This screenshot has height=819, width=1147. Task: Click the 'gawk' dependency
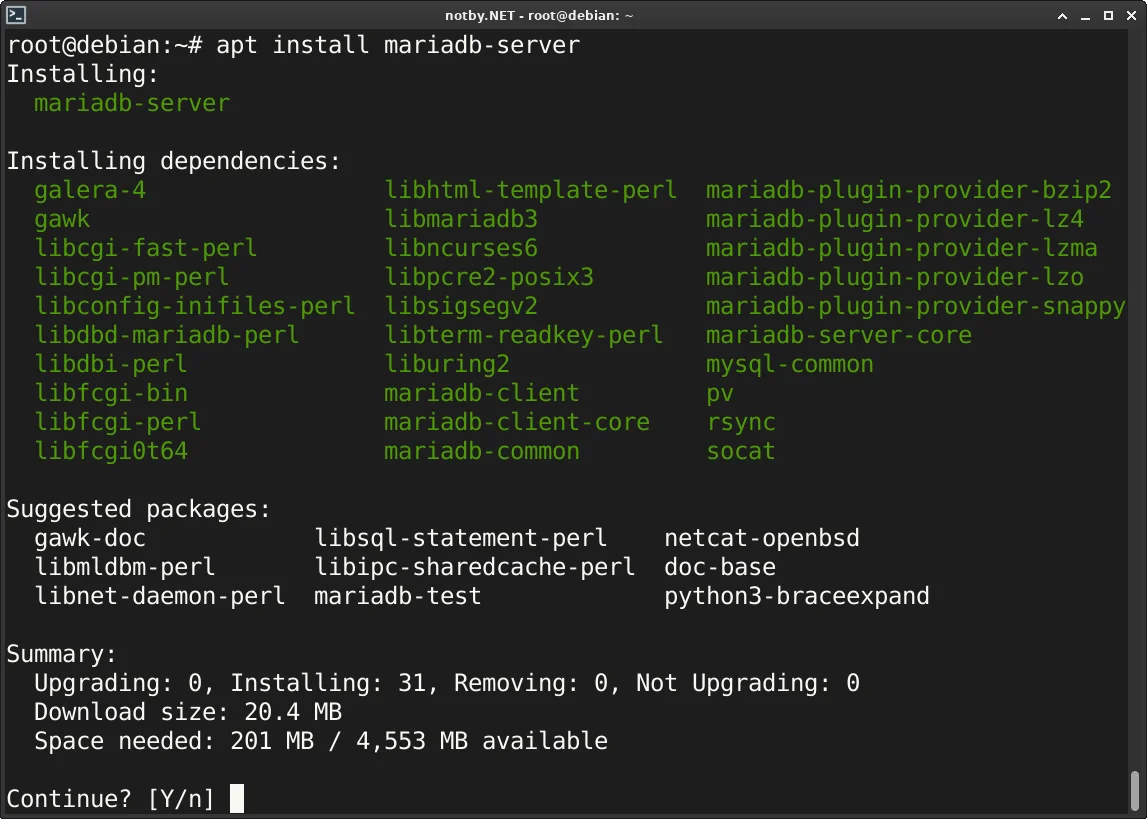pos(62,219)
